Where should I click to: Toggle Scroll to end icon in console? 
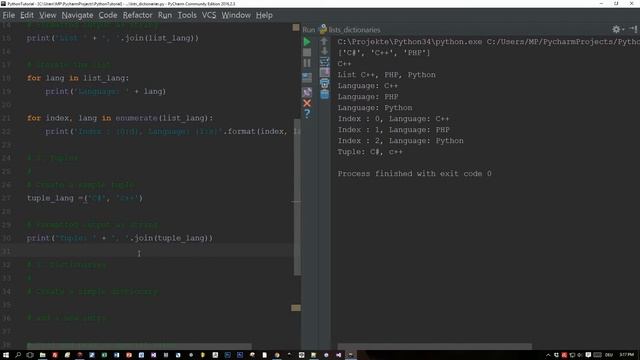pyautogui.click(x=324, y=73)
